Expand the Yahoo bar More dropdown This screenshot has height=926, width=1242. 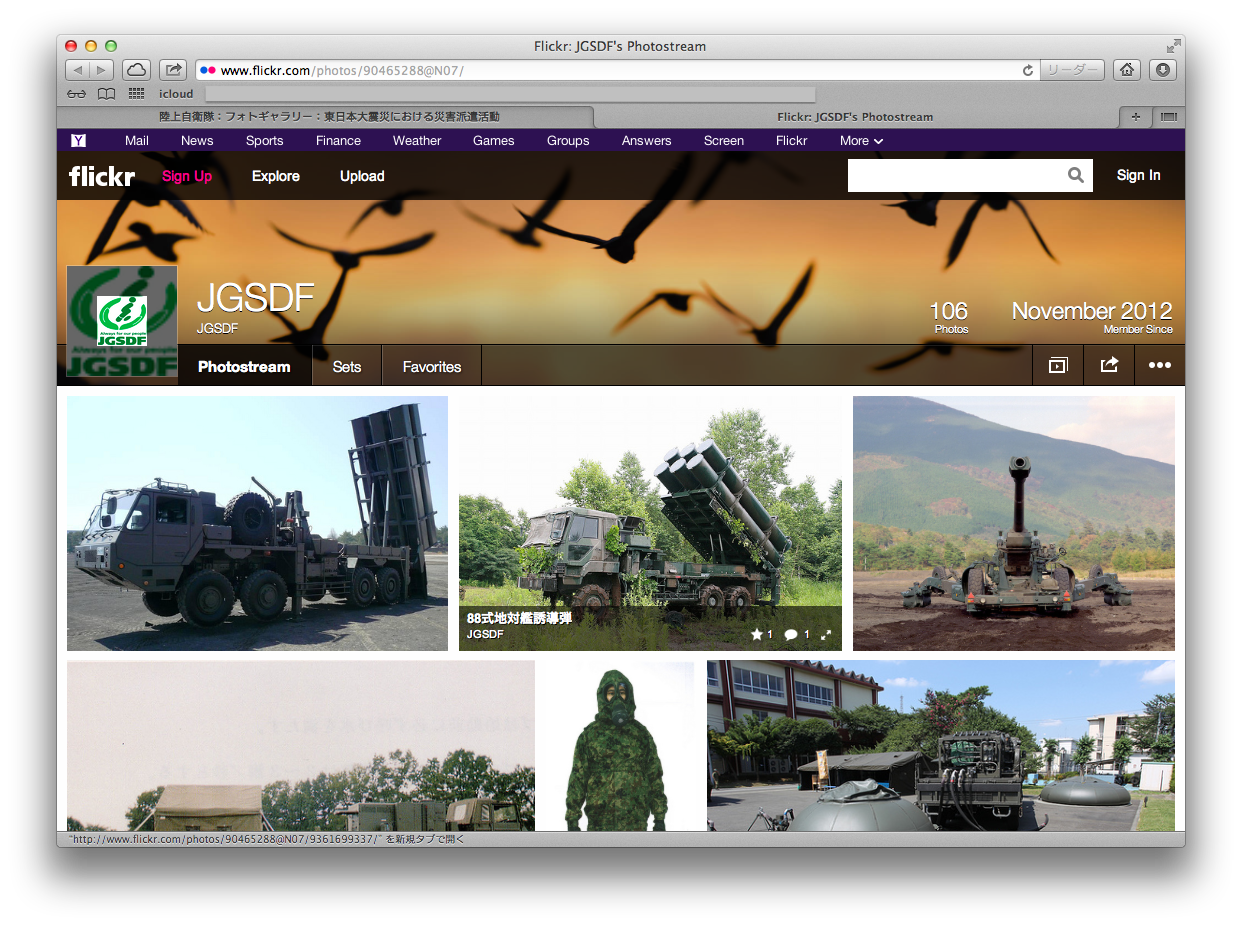(861, 141)
